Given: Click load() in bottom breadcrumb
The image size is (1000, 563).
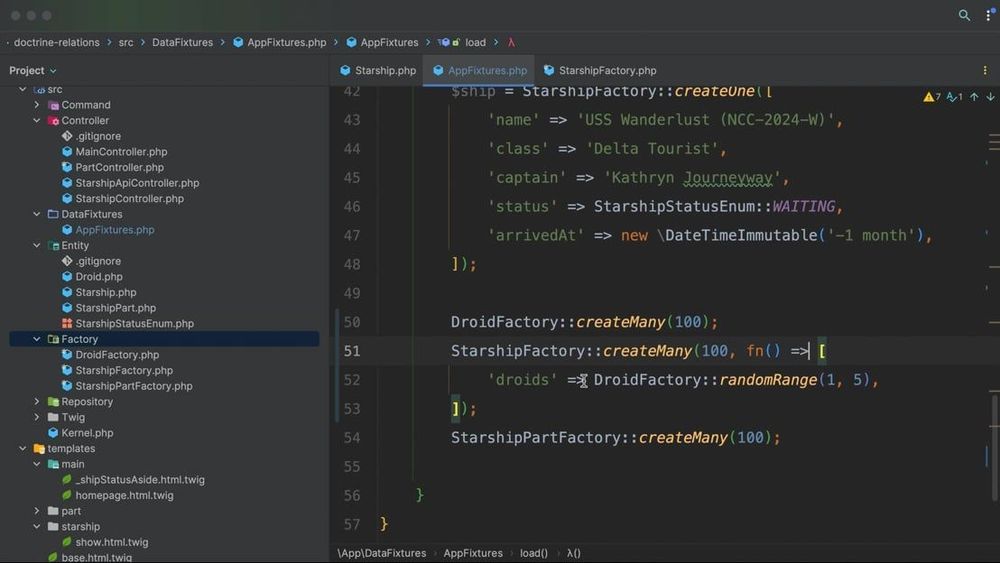Looking at the screenshot, I should tap(533, 553).
